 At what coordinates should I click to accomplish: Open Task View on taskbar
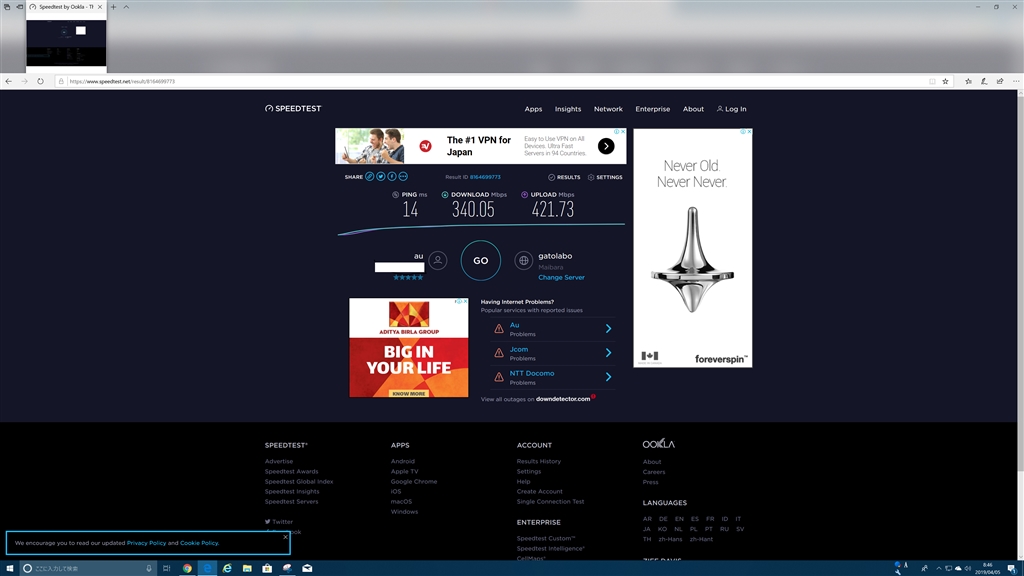tap(167, 568)
